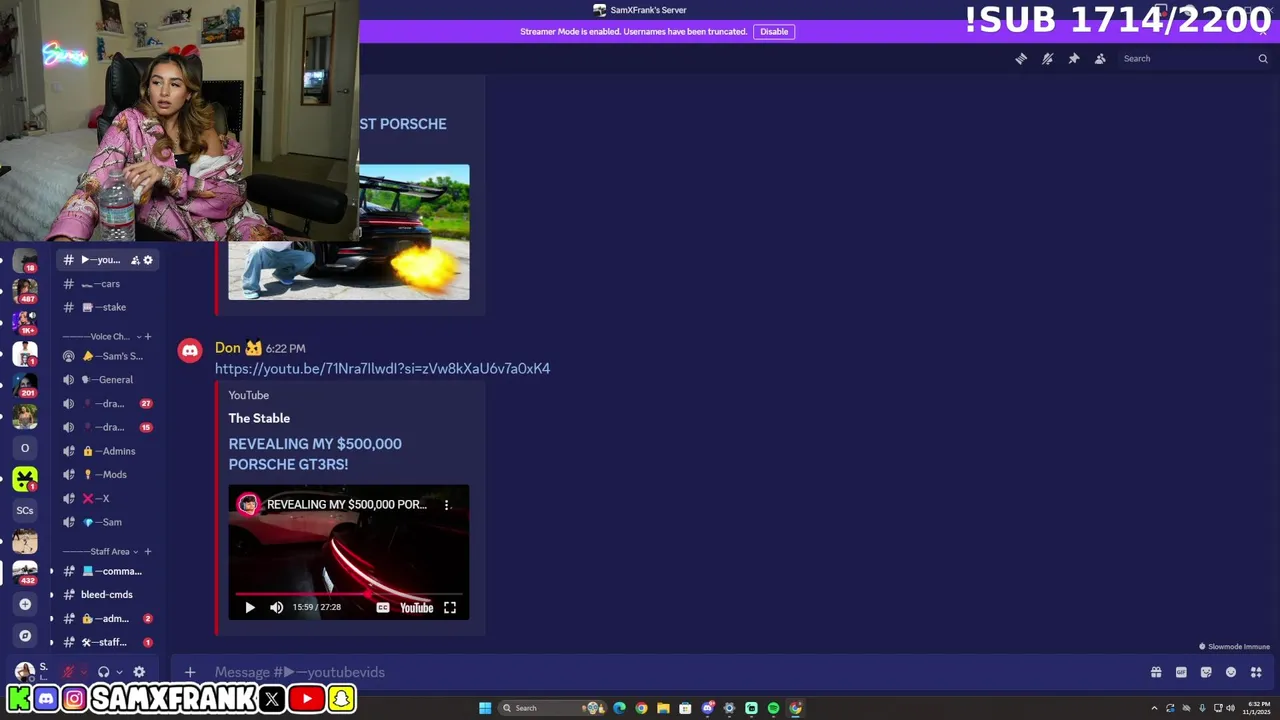This screenshot has width=1280, height=720.
Task: Join voice channel with 27 badge
Action: [x=108, y=404]
